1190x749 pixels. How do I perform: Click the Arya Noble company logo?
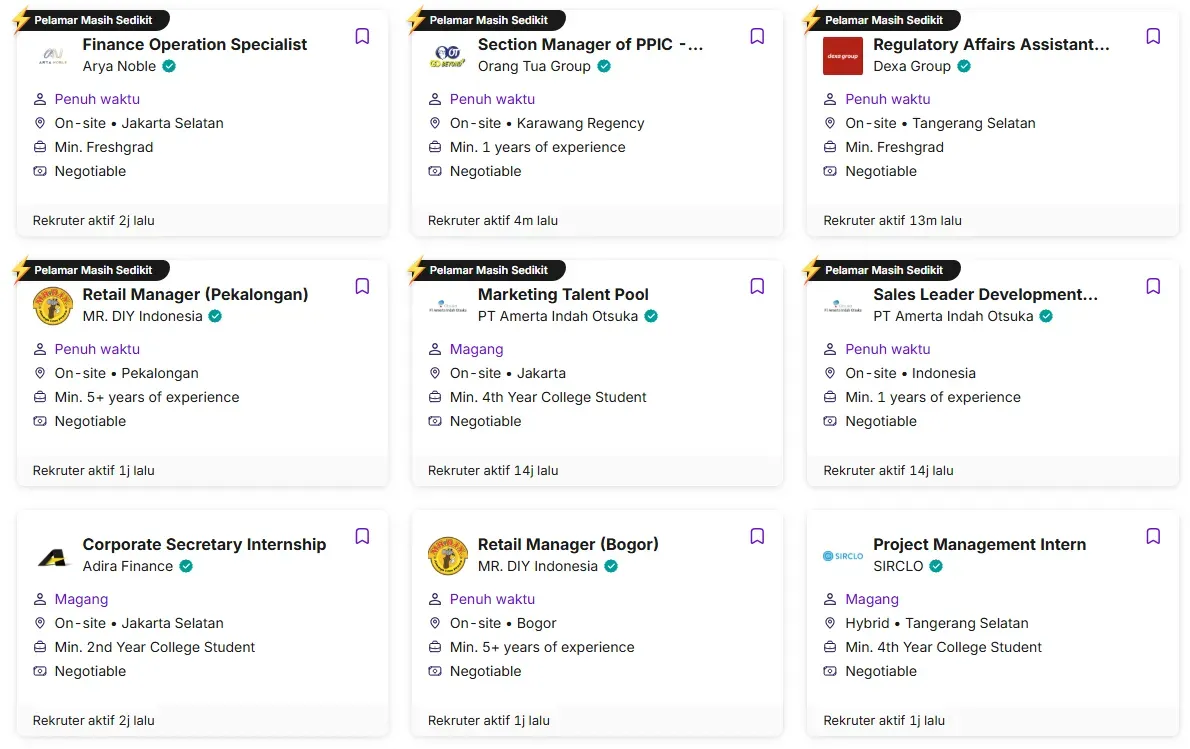tap(52, 56)
